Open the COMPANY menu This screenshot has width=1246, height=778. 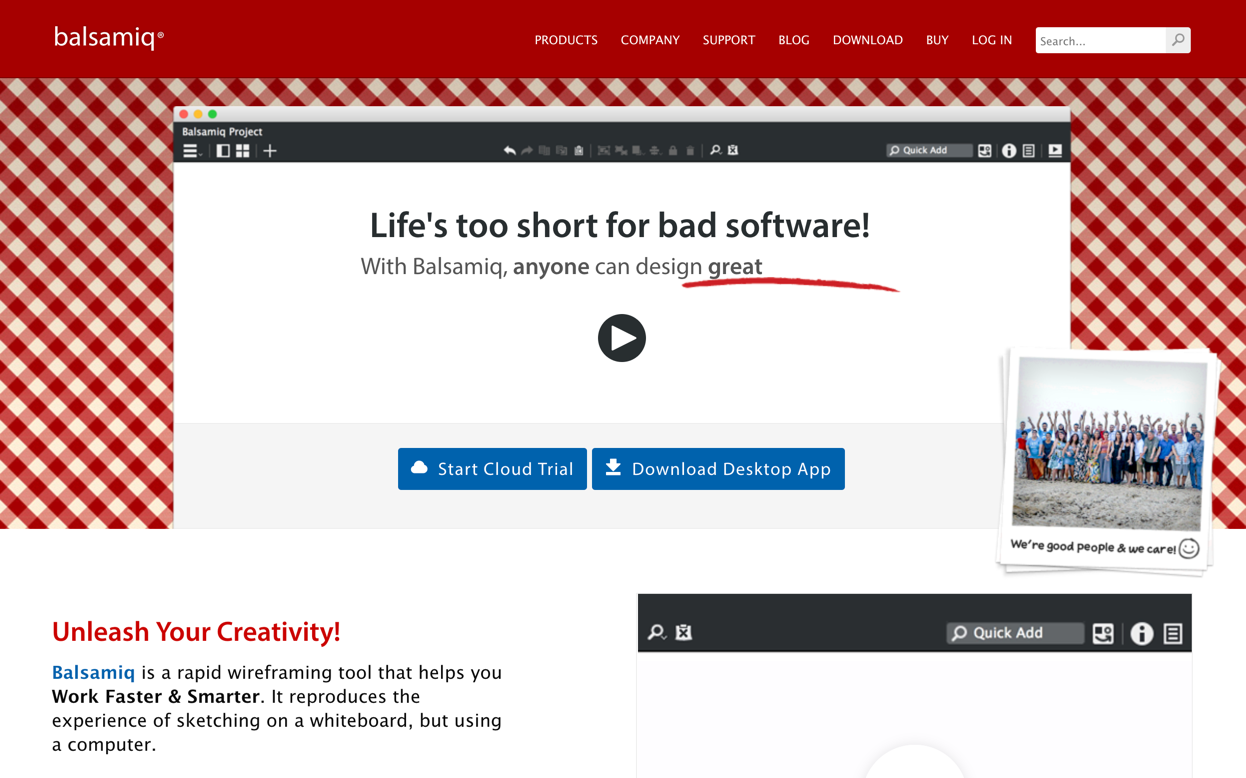(650, 40)
